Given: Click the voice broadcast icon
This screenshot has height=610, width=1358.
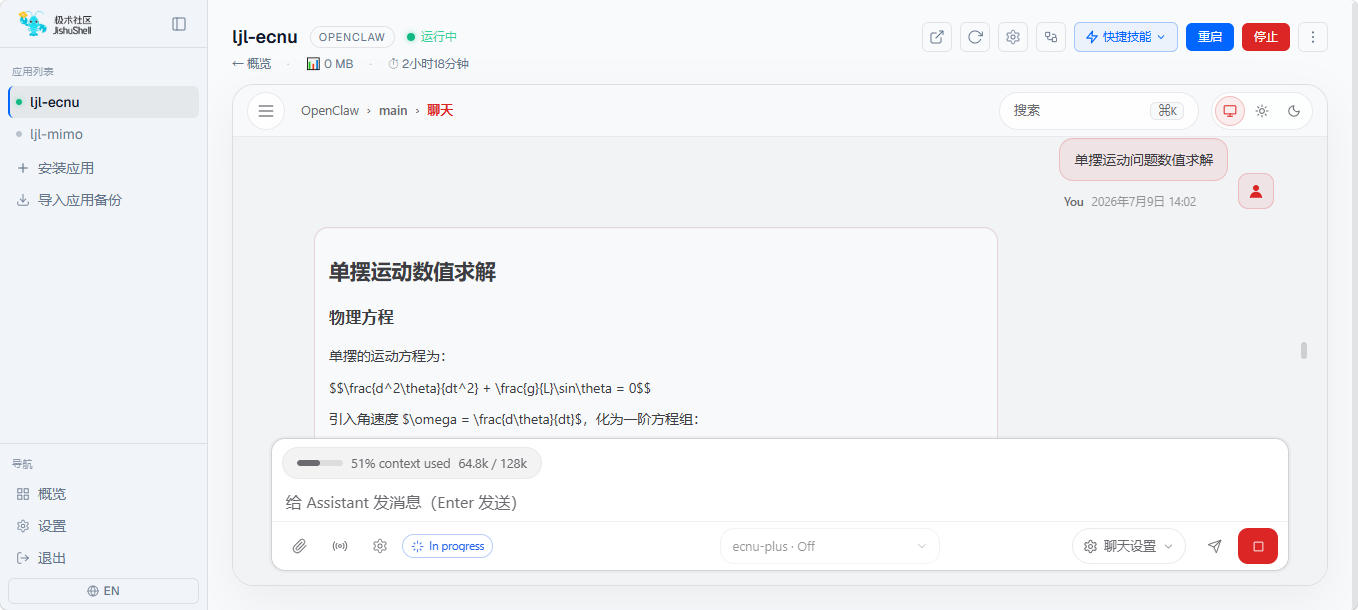Looking at the screenshot, I should pyautogui.click(x=340, y=546).
